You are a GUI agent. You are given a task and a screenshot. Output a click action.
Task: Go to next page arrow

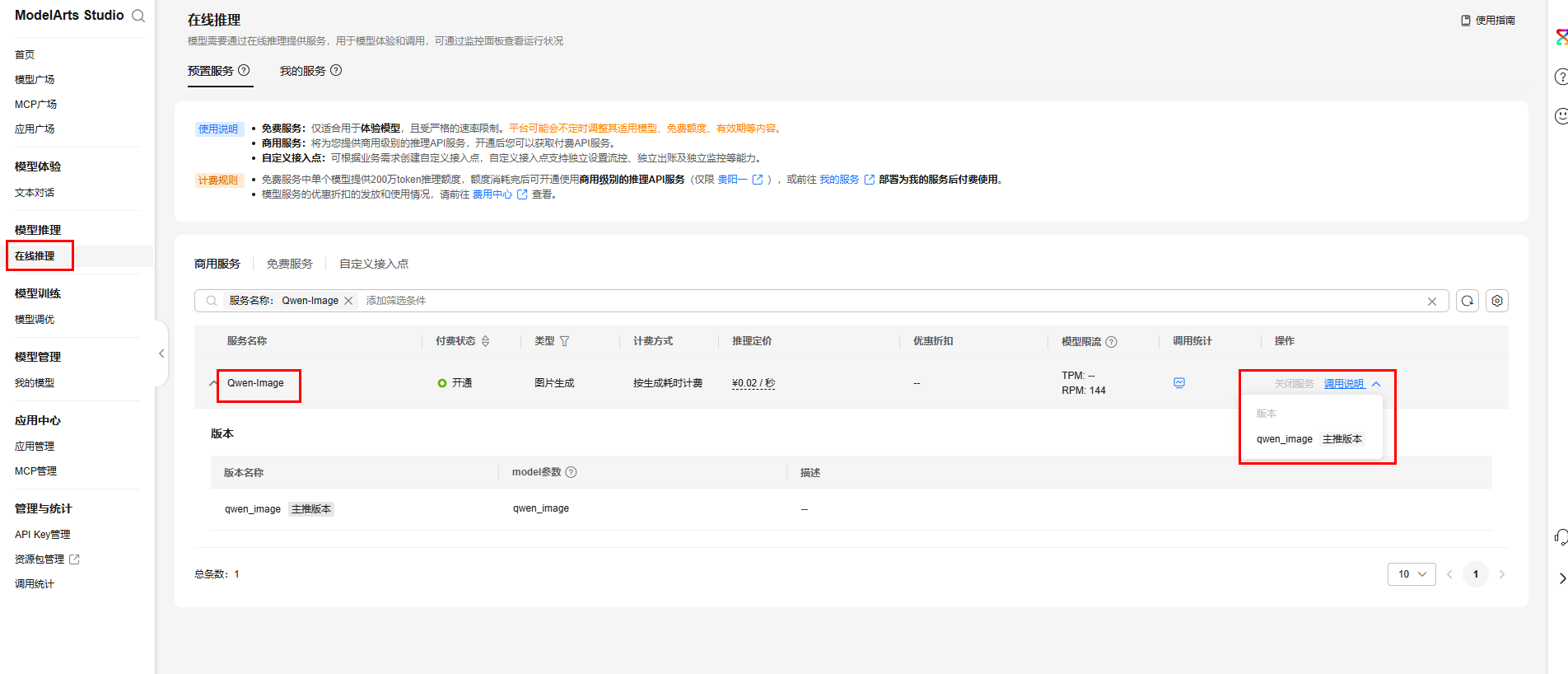[1502, 574]
